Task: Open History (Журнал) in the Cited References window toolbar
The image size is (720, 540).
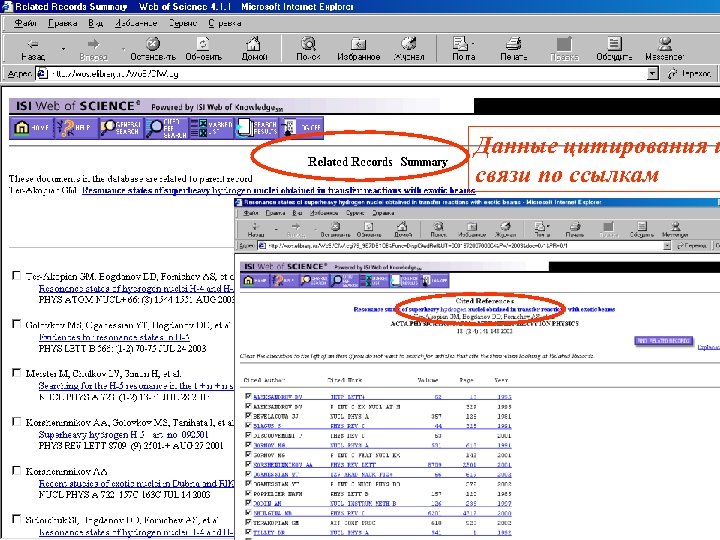Action: coord(506,229)
